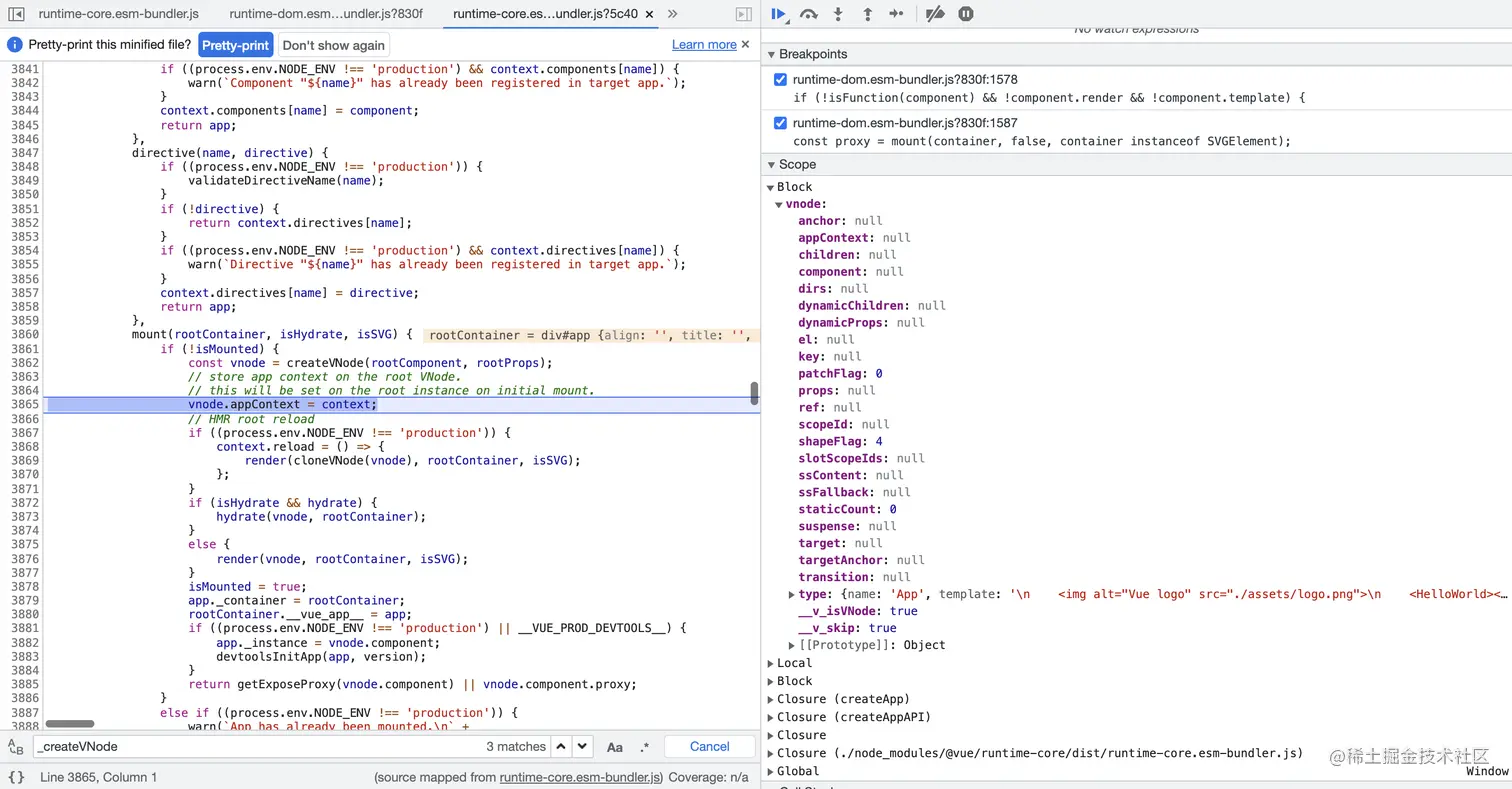Switch to runtime-dom.esm...undler.js?830f tab
This screenshot has height=789, width=1512.
326,14
